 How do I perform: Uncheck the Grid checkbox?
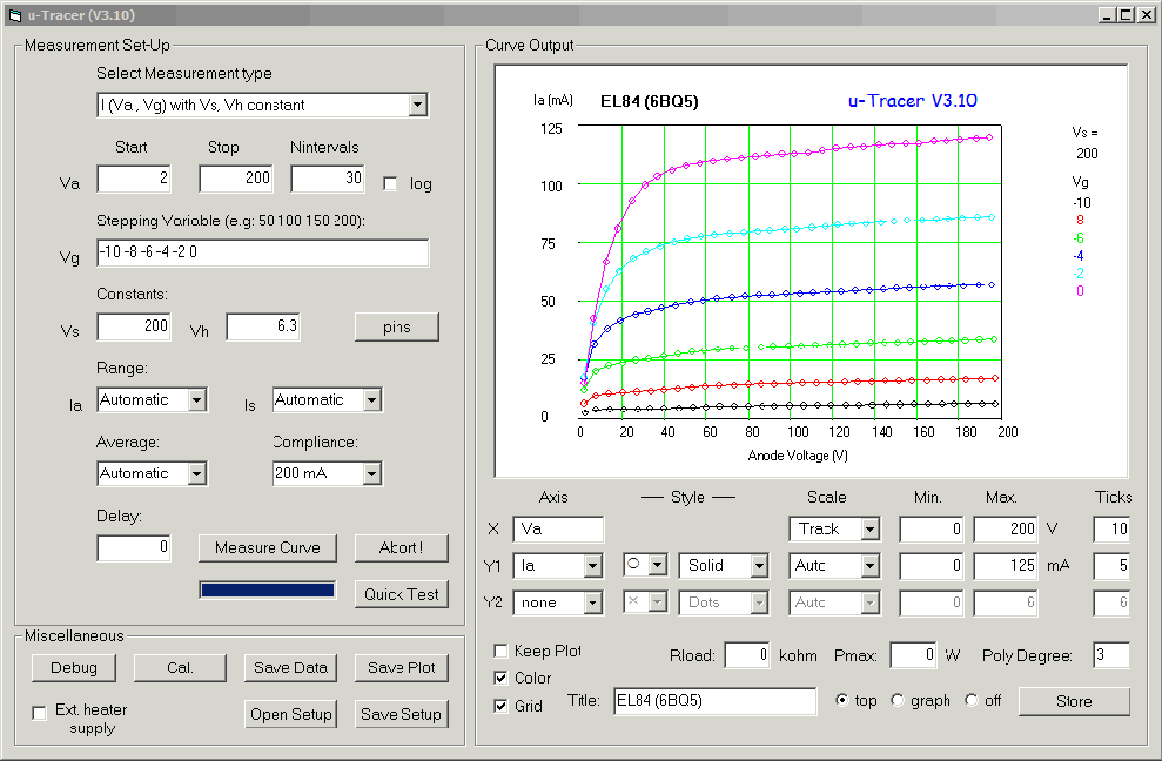click(x=501, y=706)
